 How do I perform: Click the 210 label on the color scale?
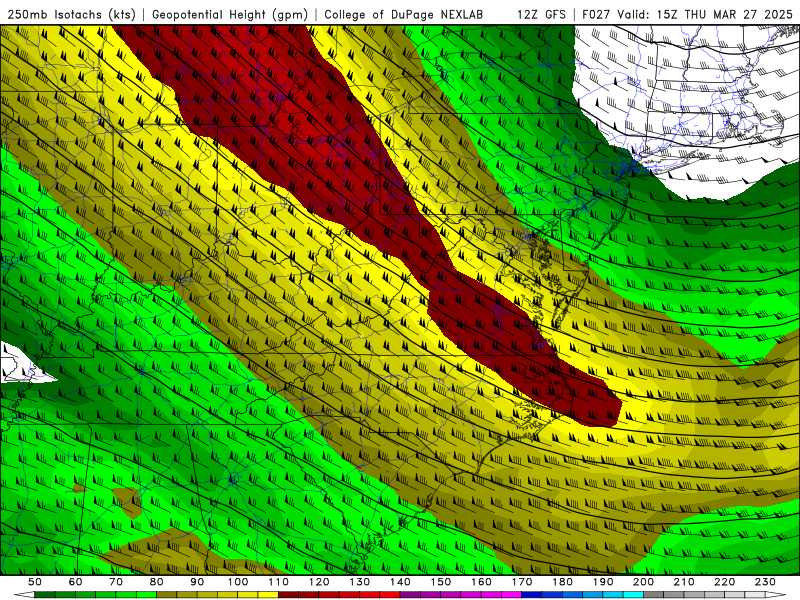pos(684,582)
